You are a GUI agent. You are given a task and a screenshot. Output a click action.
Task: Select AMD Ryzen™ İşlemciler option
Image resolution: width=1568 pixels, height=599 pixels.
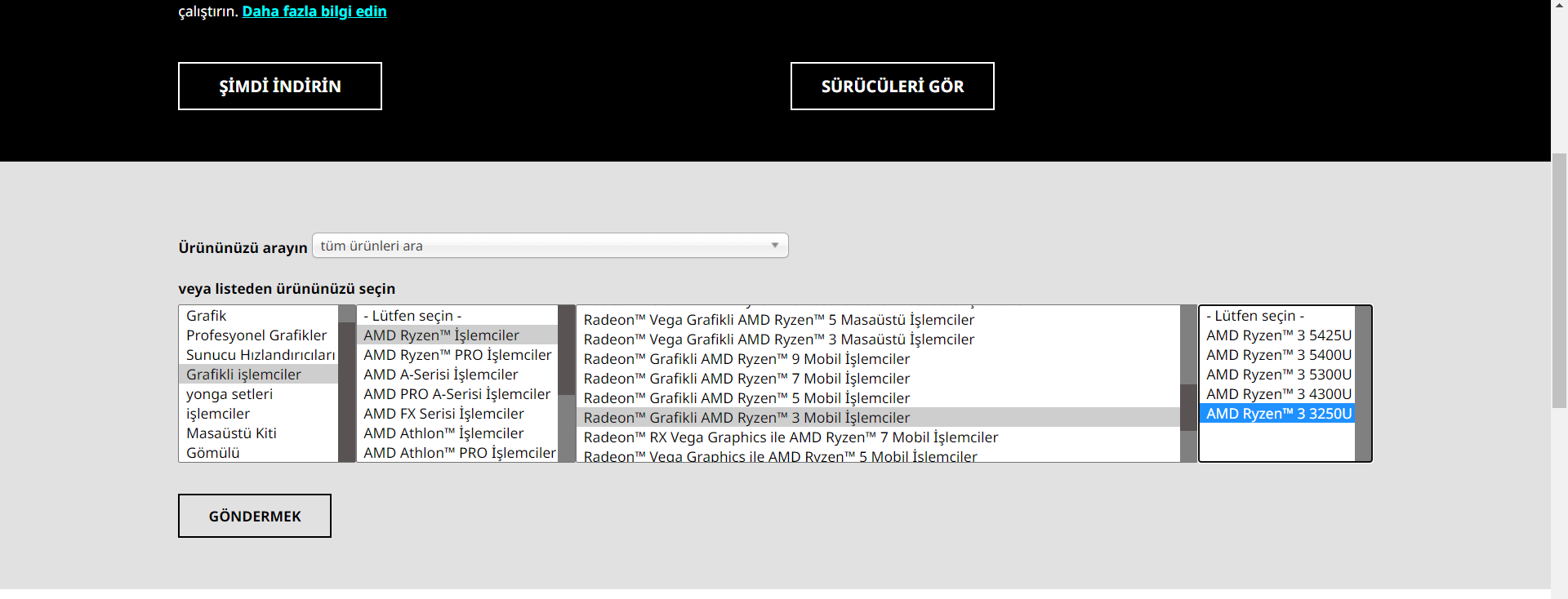point(457,335)
